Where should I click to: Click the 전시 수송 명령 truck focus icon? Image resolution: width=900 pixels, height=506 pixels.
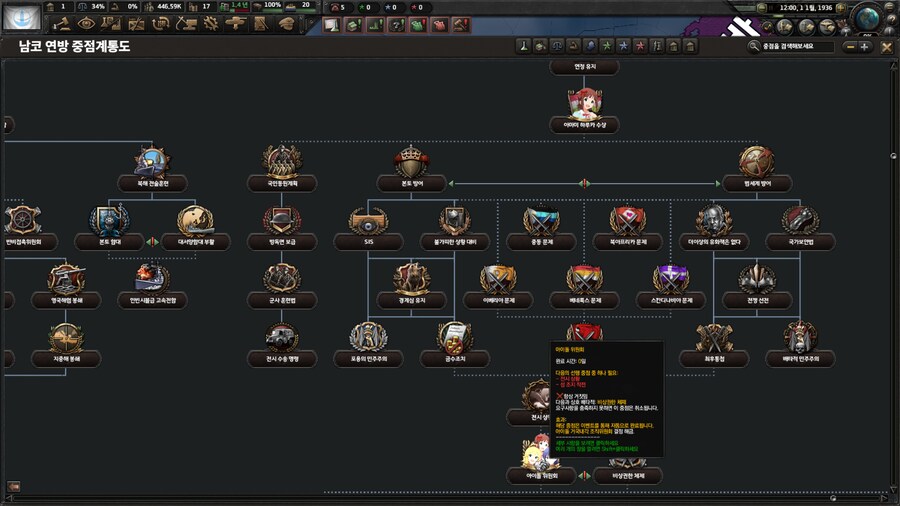[282, 337]
